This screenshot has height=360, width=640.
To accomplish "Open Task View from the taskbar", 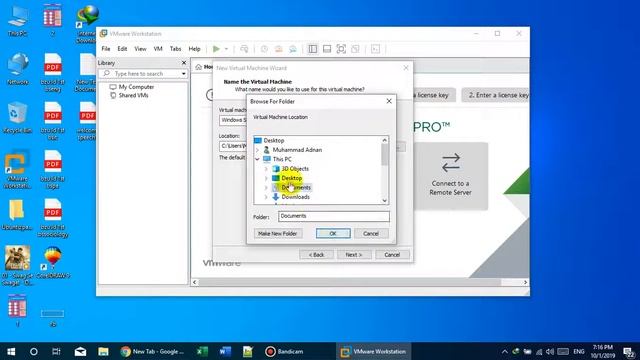I will click(56, 351).
